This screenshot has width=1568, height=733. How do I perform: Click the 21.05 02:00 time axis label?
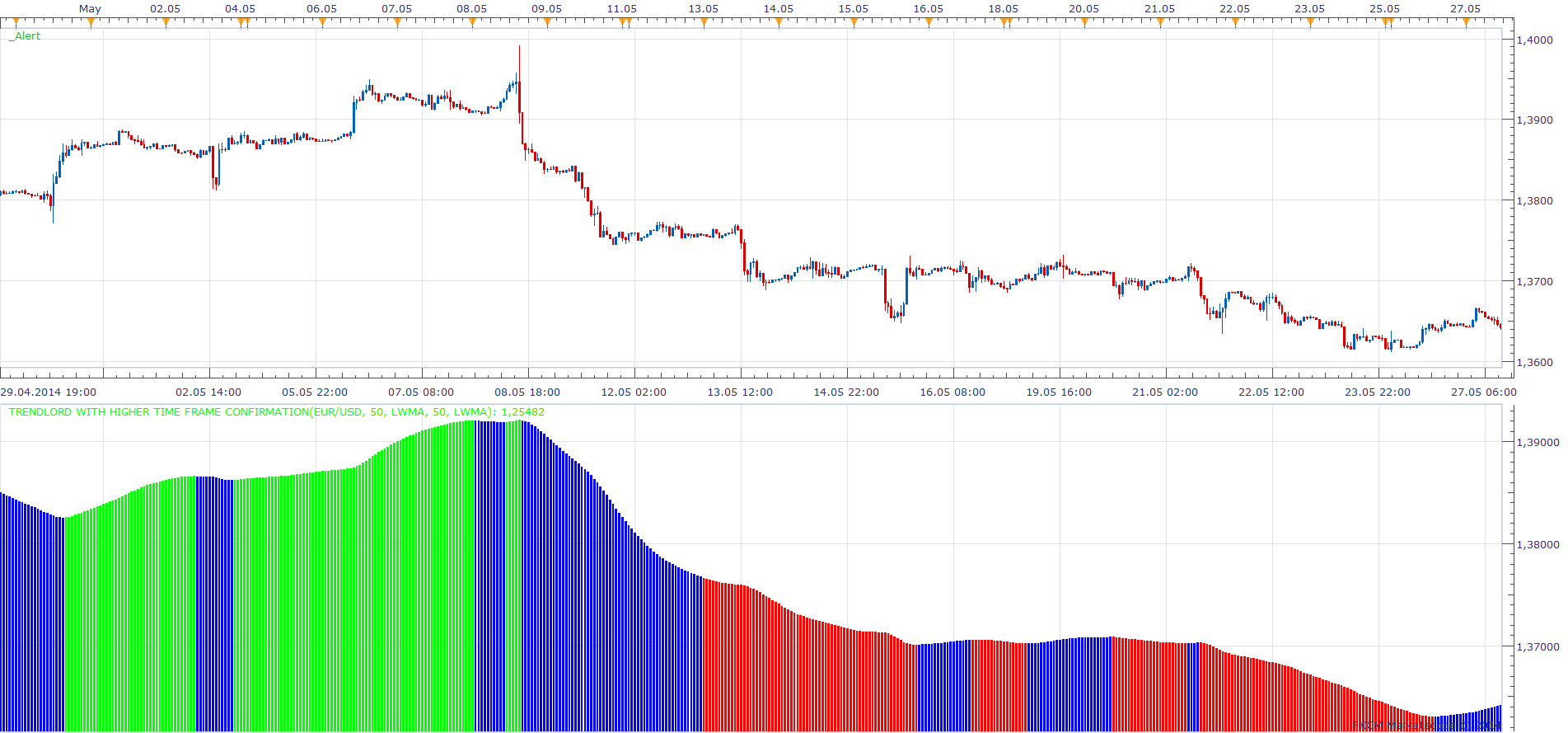tap(1165, 392)
